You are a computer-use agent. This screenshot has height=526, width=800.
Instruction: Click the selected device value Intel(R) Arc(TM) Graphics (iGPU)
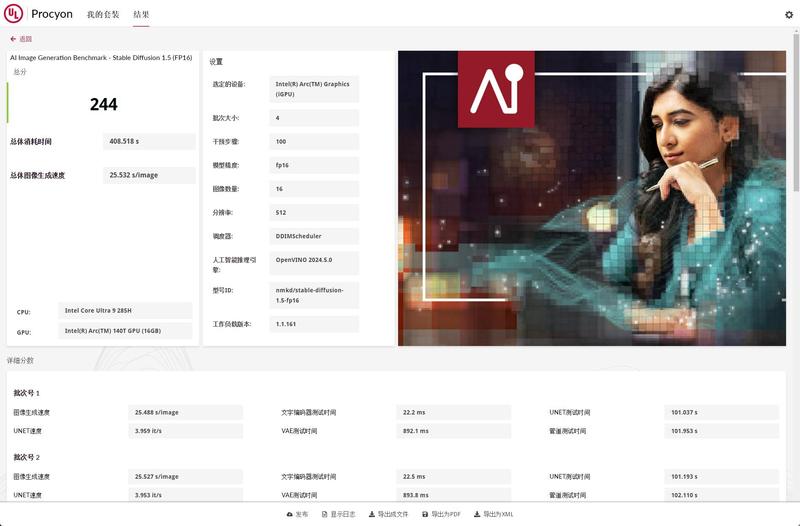[x=314, y=89]
